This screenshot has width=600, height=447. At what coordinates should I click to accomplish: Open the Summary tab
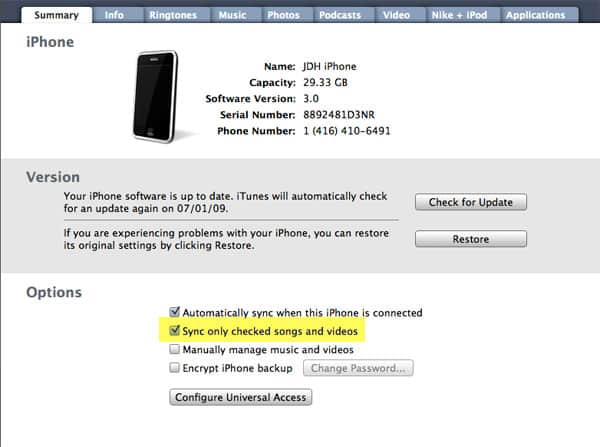click(x=57, y=15)
